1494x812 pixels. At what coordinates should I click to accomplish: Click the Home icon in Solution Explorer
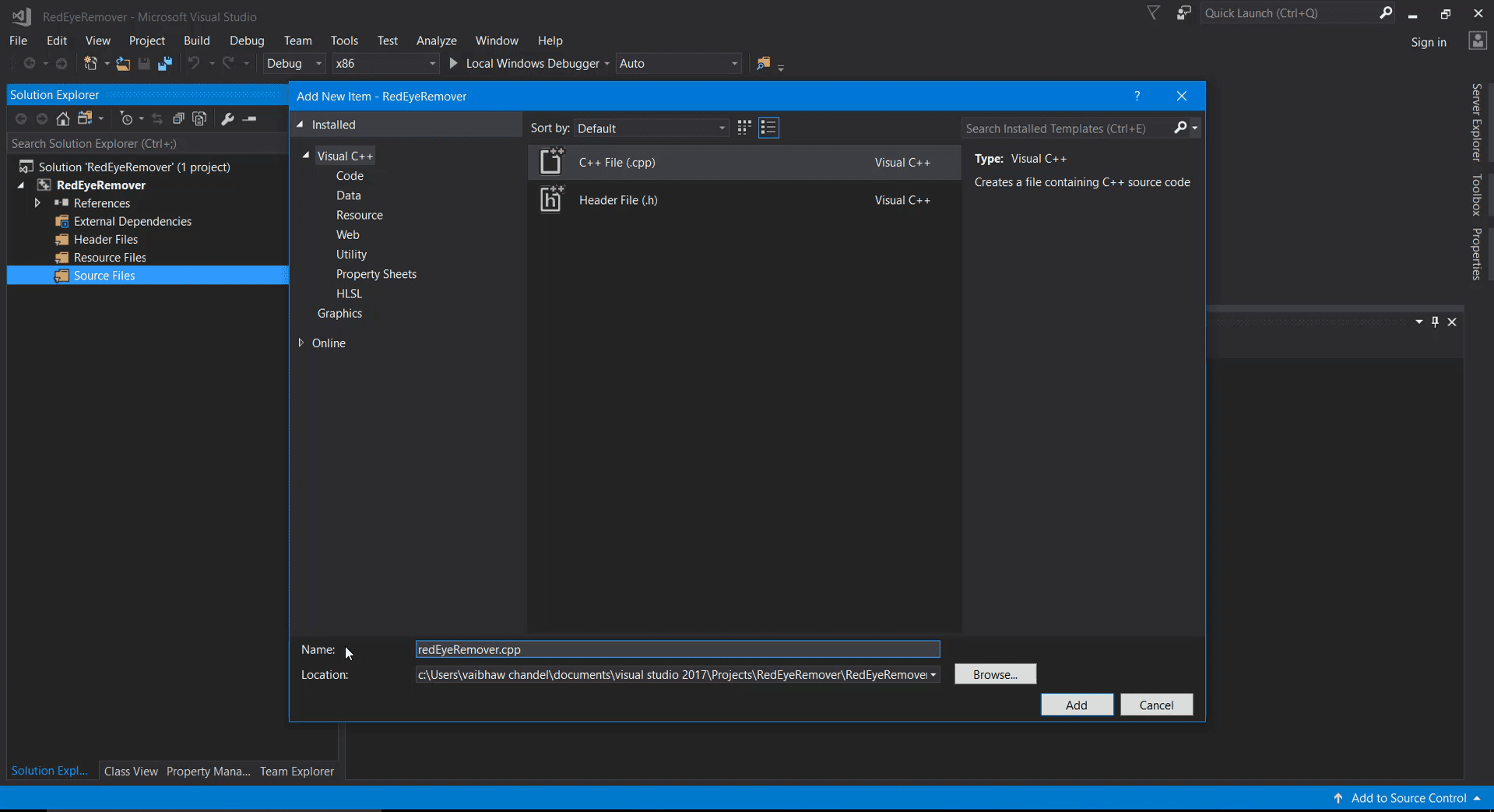pos(63,118)
